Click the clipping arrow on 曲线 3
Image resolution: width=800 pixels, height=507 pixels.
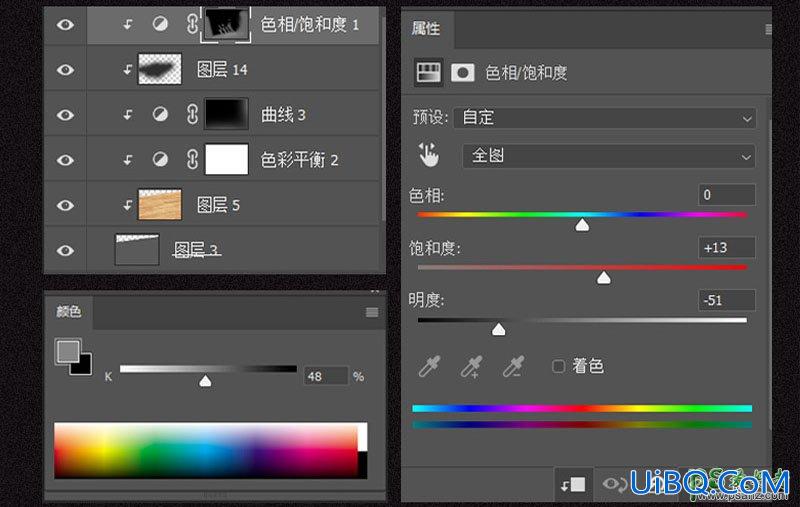click(128, 115)
